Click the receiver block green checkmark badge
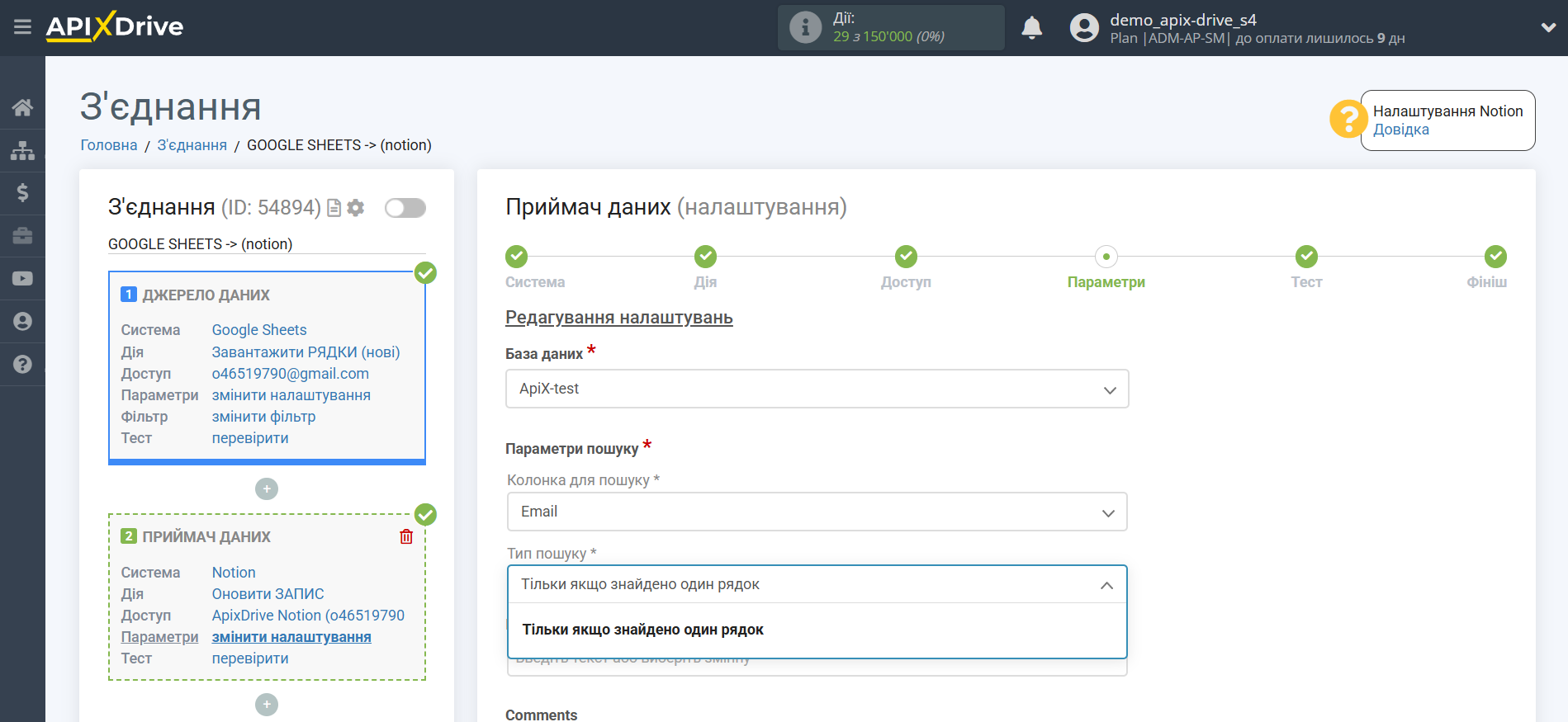This screenshot has height=722, width=1568. [x=425, y=514]
